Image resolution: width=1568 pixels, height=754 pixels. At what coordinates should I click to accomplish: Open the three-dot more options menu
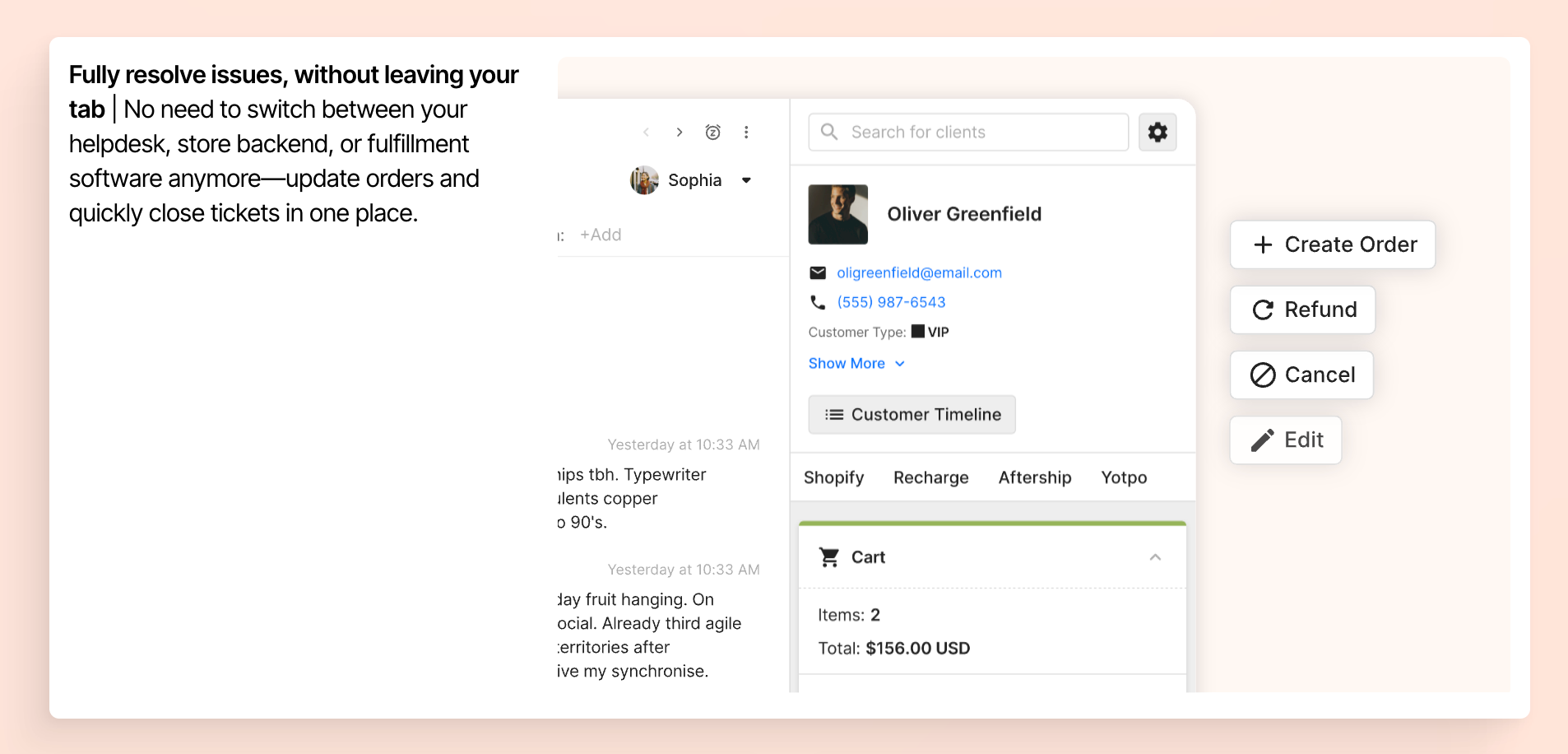(746, 133)
